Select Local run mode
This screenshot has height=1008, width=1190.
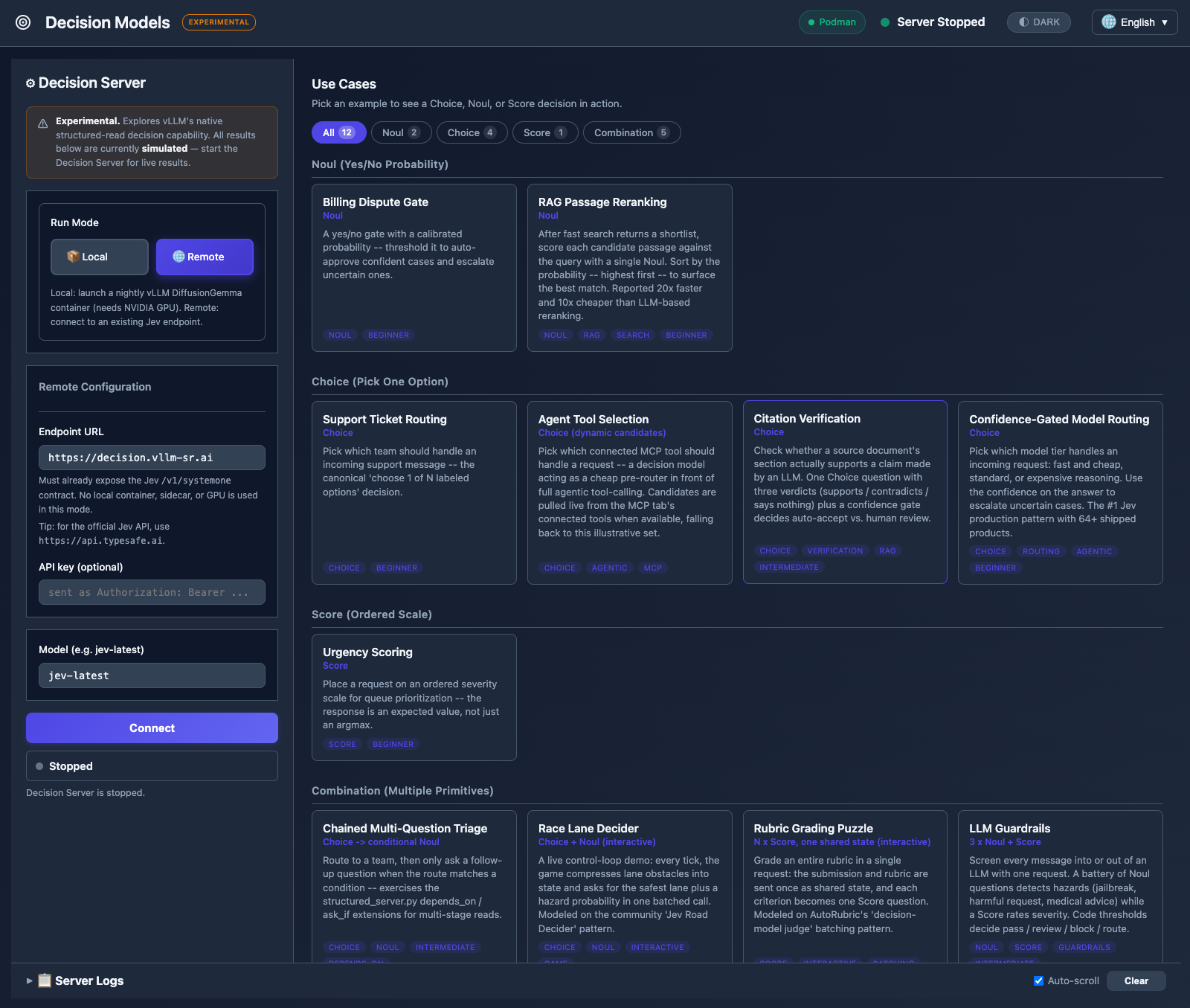tap(100, 257)
